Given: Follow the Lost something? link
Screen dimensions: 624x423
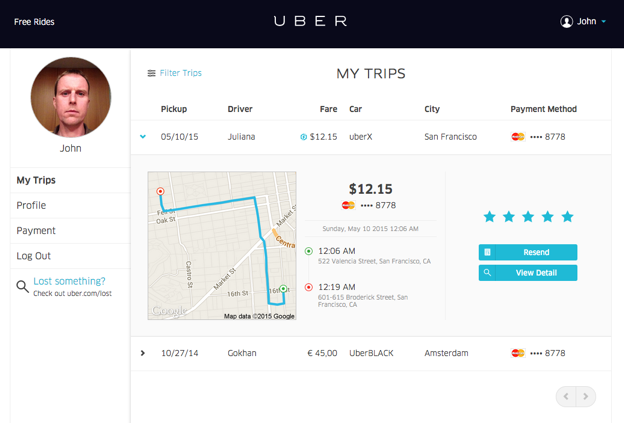Looking at the screenshot, I should coord(69,281).
